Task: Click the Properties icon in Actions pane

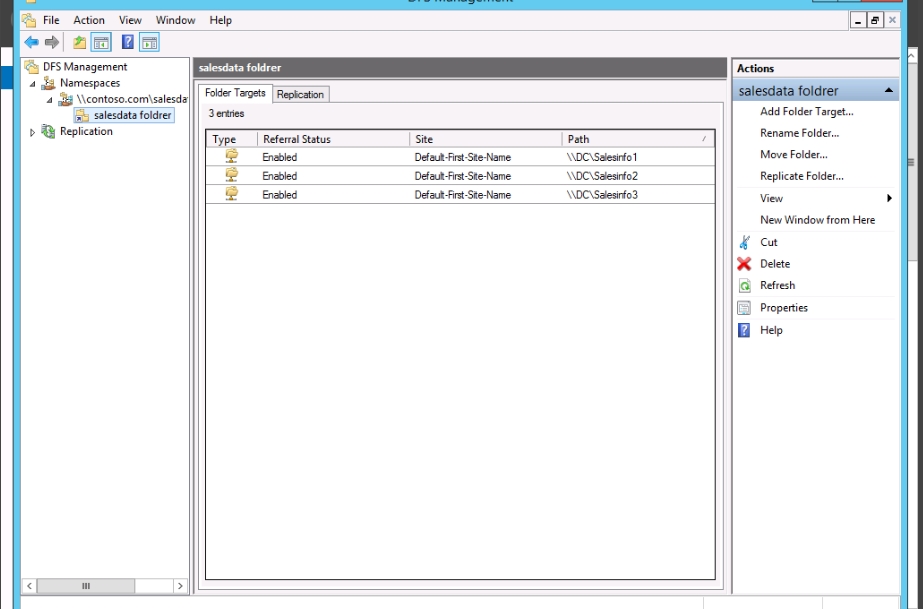Action: (744, 308)
